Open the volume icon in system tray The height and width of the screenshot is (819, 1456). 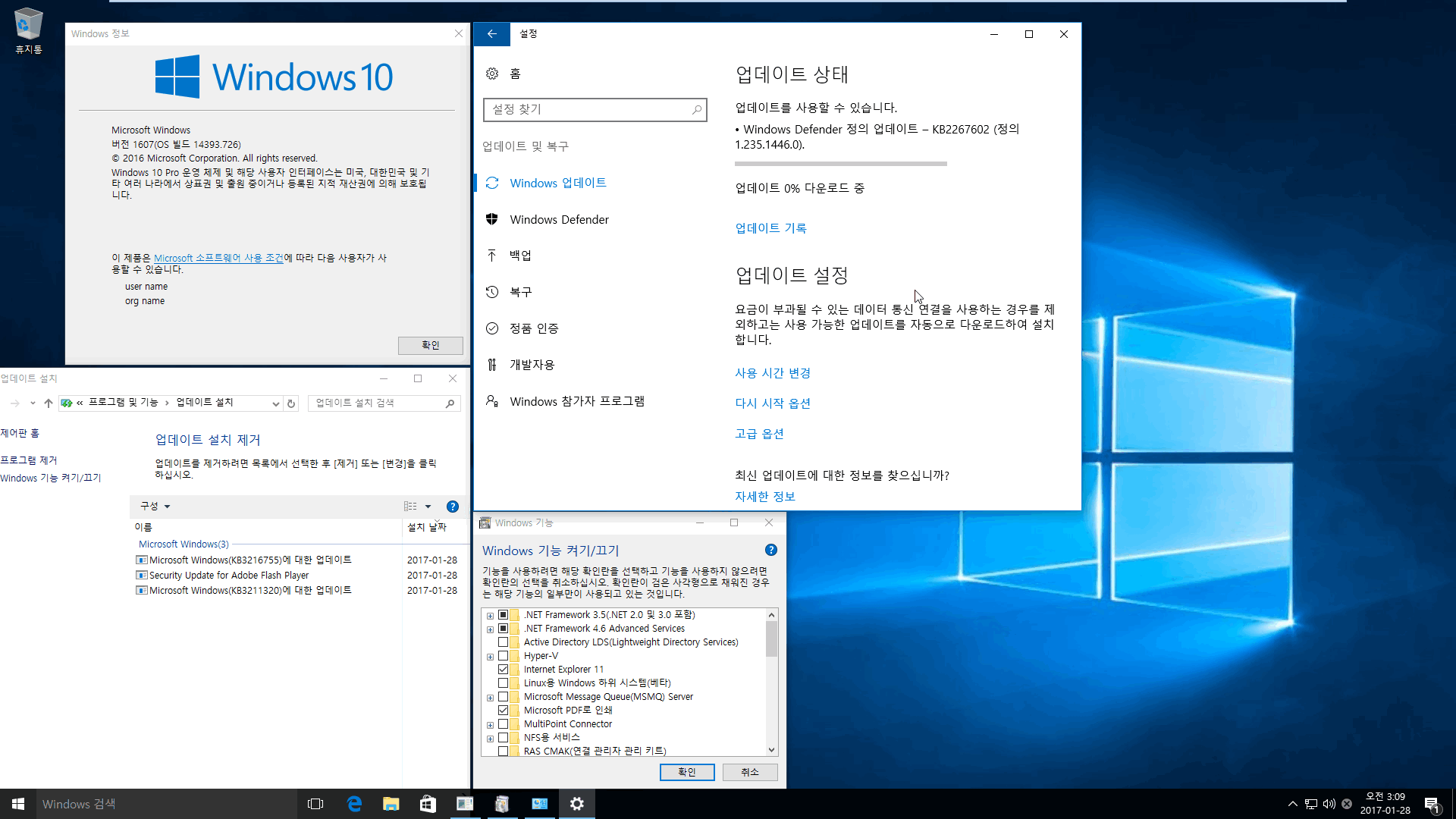(x=1329, y=804)
